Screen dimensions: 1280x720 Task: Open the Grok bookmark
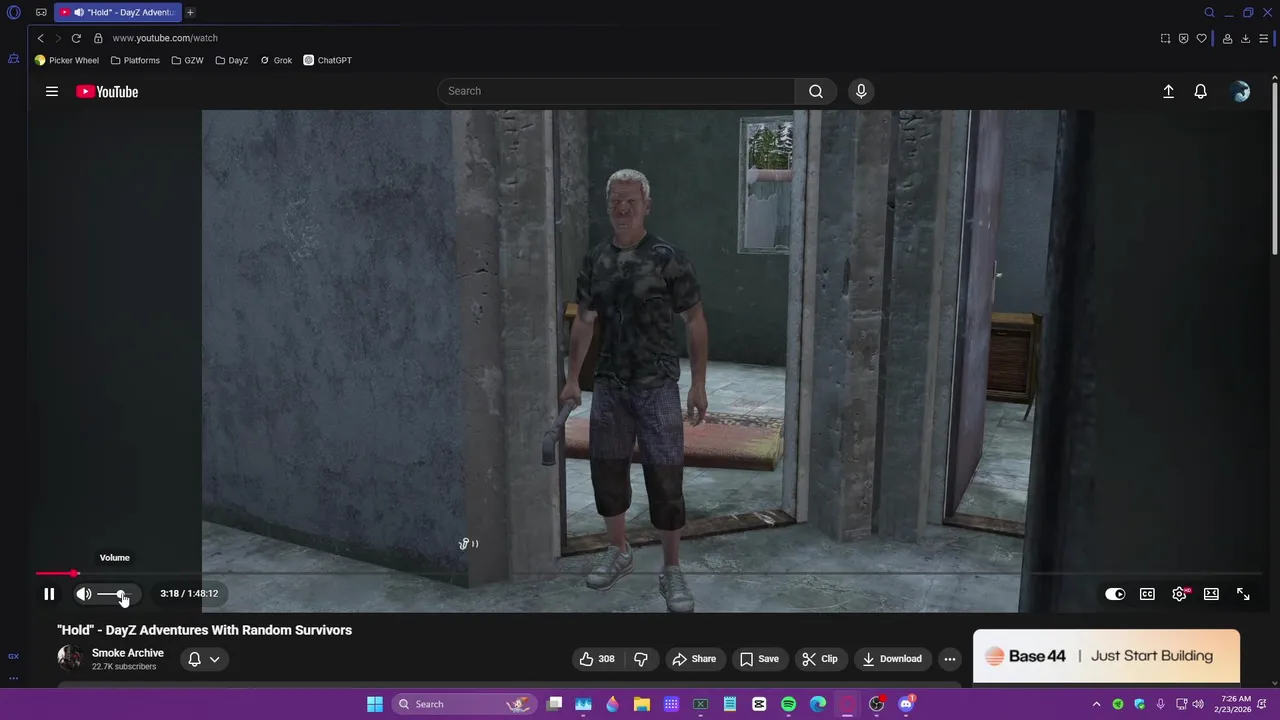click(x=276, y=60)
